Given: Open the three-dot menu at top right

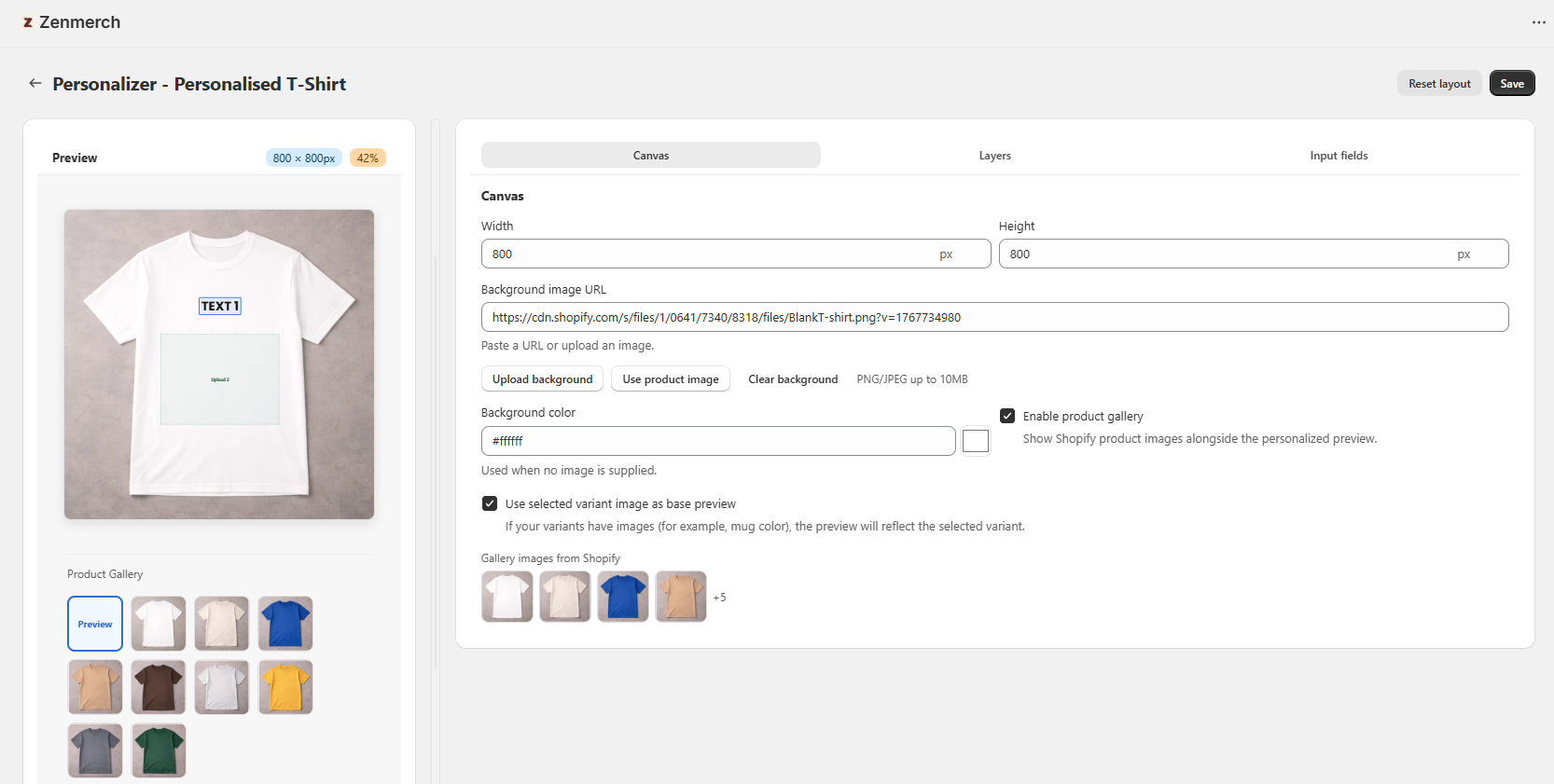Looking at the screenshot, I should [1538, 22].
